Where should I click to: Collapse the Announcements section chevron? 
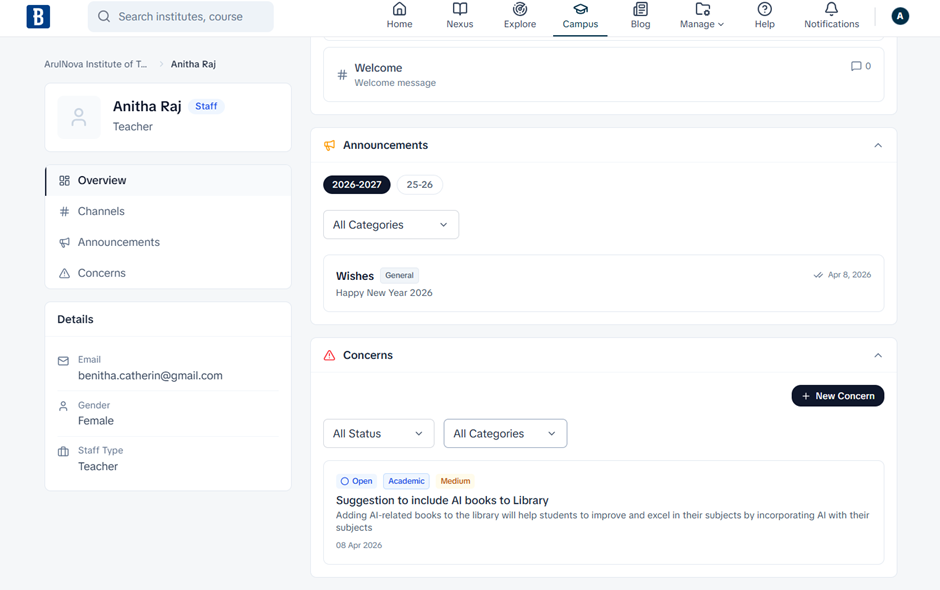tap(878, 146)
